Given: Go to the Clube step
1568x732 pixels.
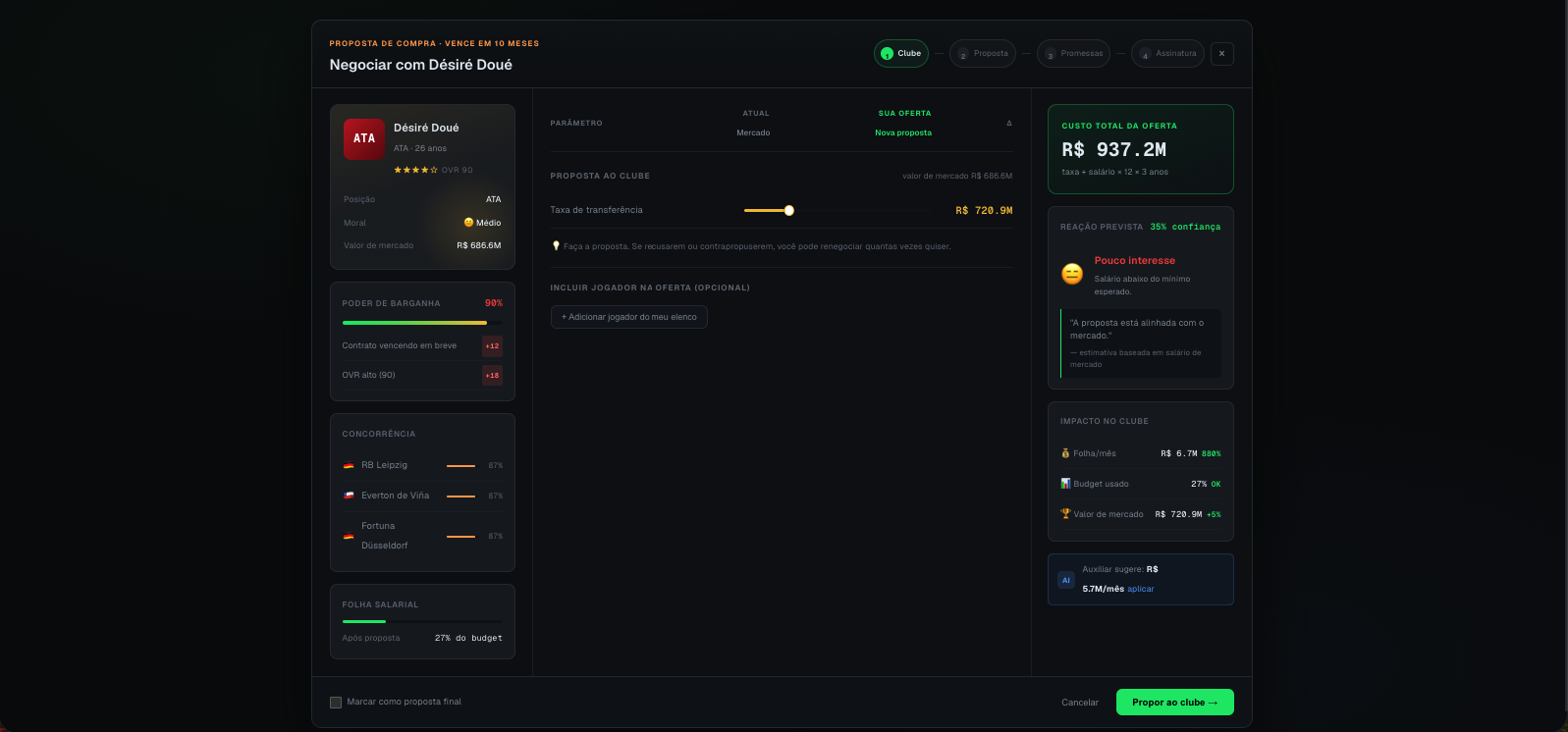Looking at the screenshot, I should click(901, 53).
